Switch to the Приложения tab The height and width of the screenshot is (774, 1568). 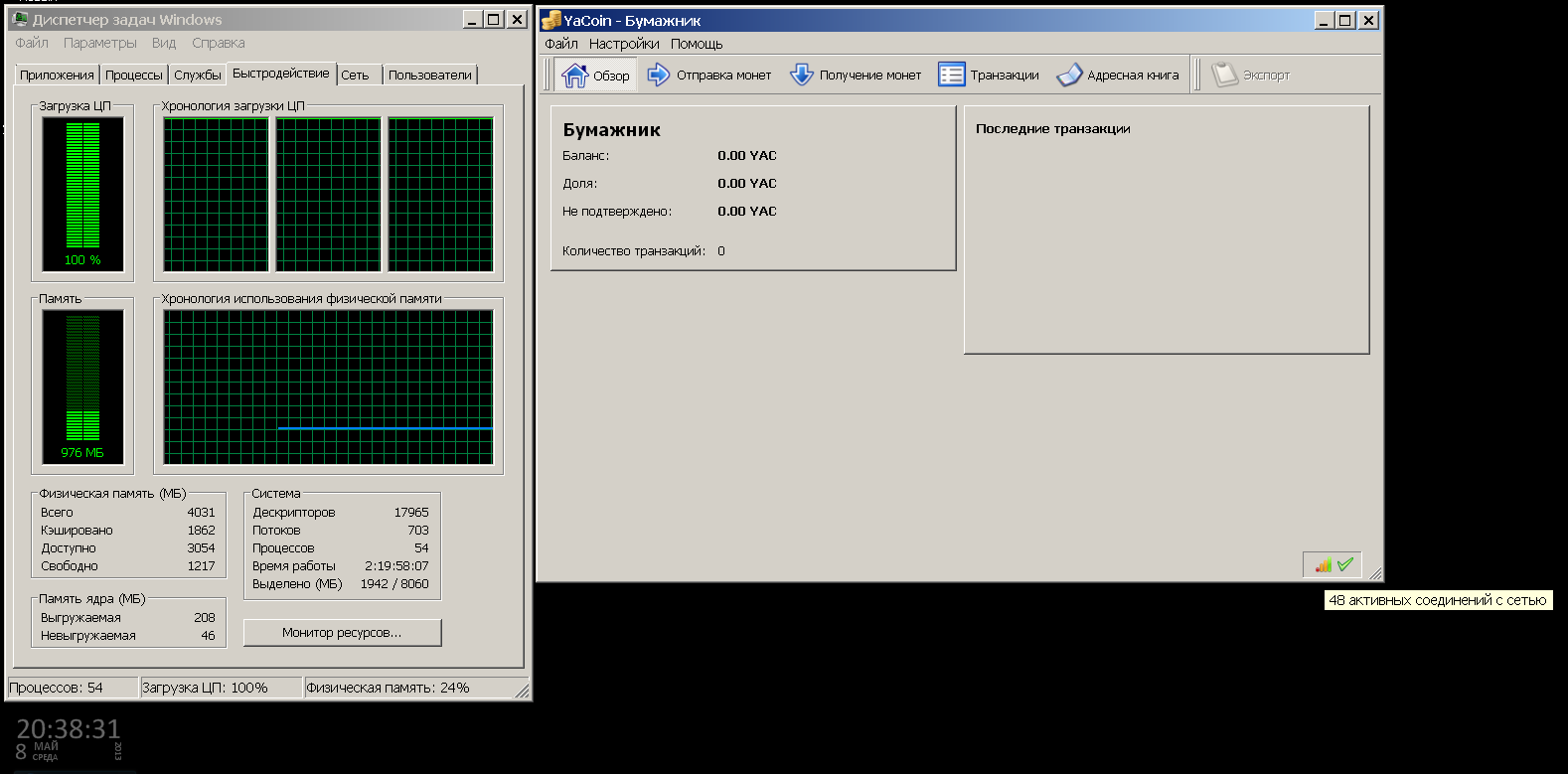(x=57, y=76)
